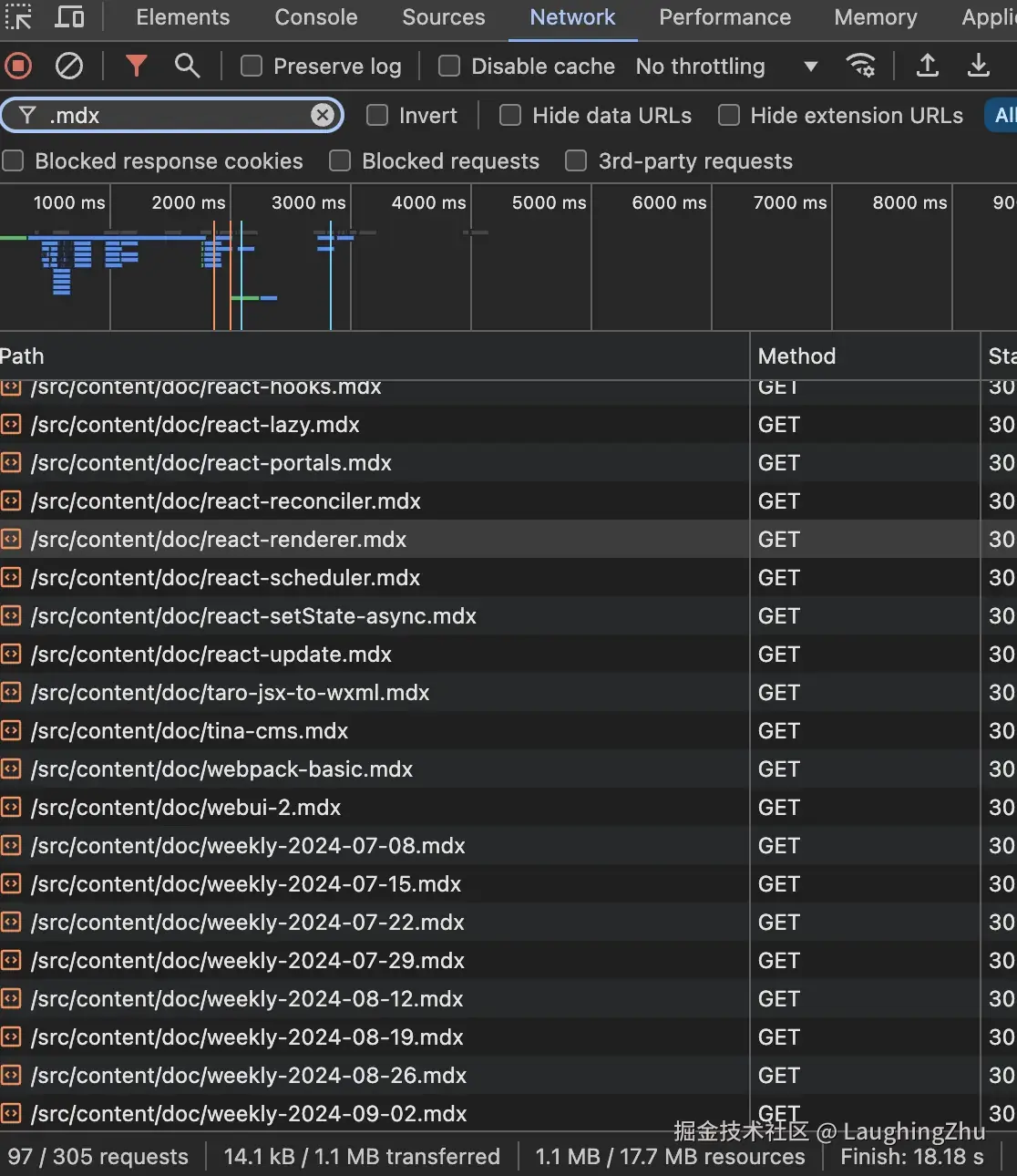Select the tina-cms.mdx request row
Viewport: 1017px width, 1176px height.
pyautogui.click(x=508, y=731)
